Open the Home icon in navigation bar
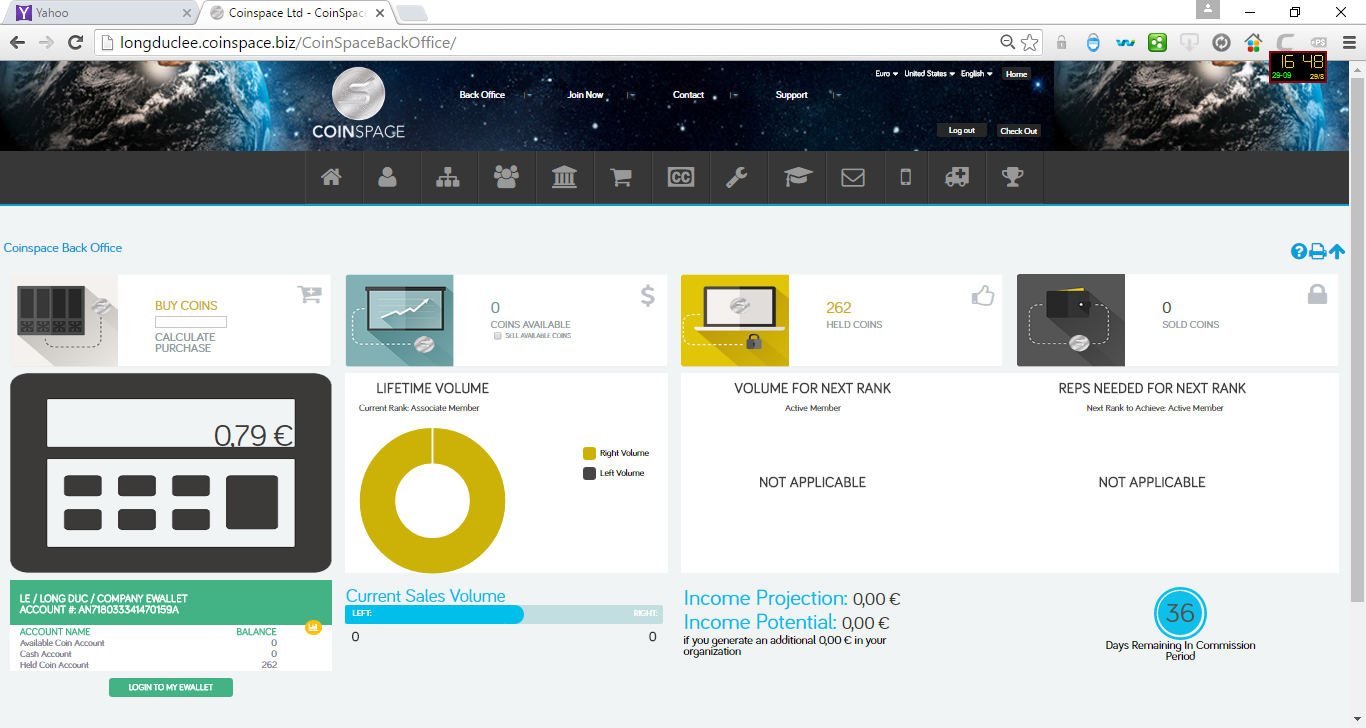The width and height of the screenshot is (1366, 728). pyautogui.click(x=331, y=177)
